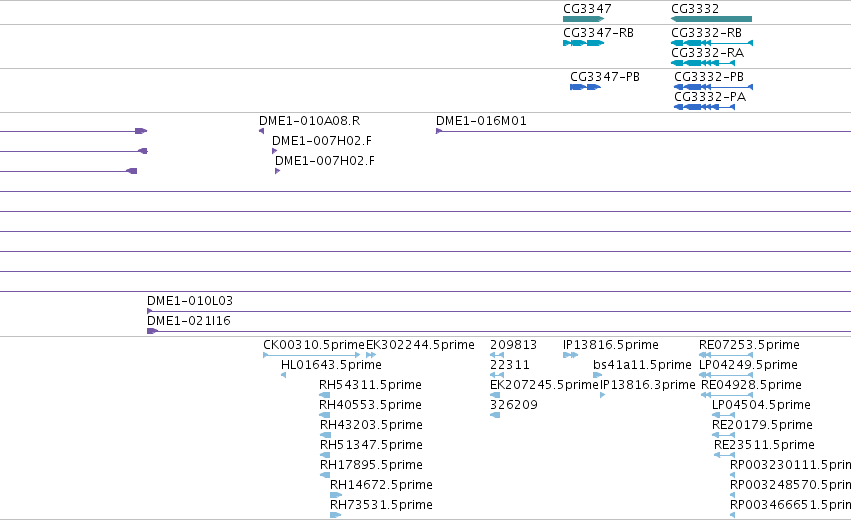
Task: Select the RH14672.5prime EST glyph
Action: coord(336,495)
